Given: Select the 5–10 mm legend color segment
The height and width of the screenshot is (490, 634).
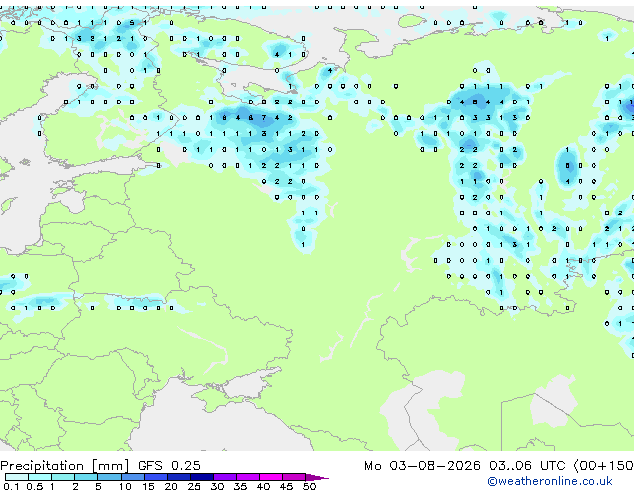Looking at the screenshot, I should point(110,477).
